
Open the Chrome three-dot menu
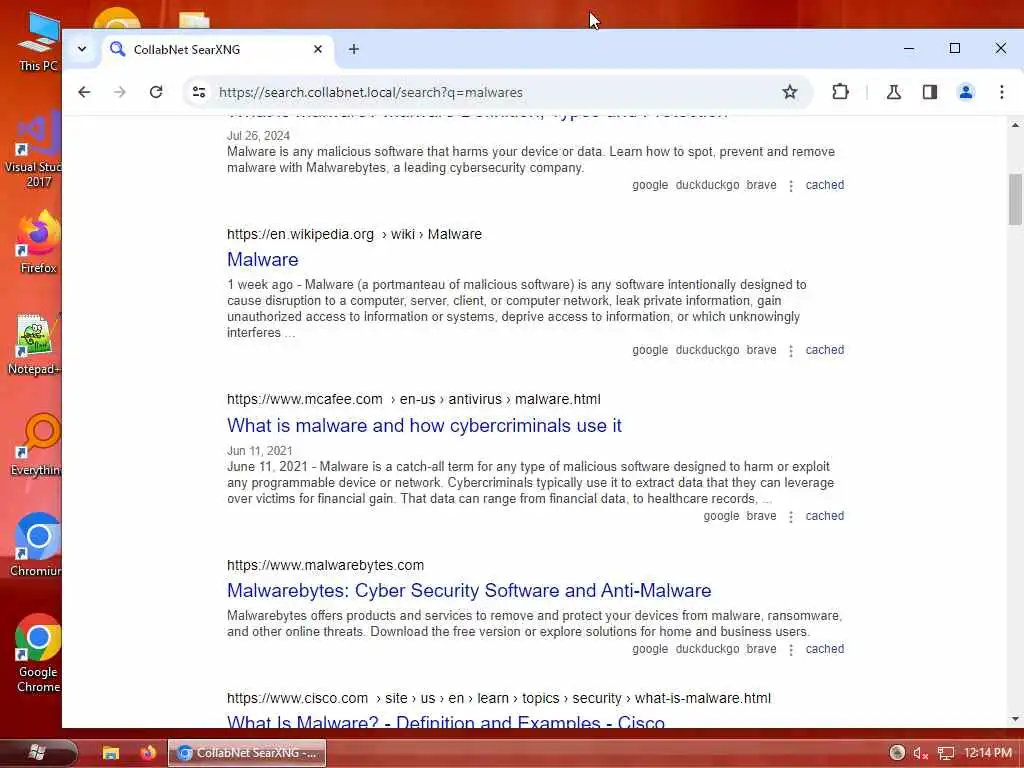click(x=1002, y=92)
